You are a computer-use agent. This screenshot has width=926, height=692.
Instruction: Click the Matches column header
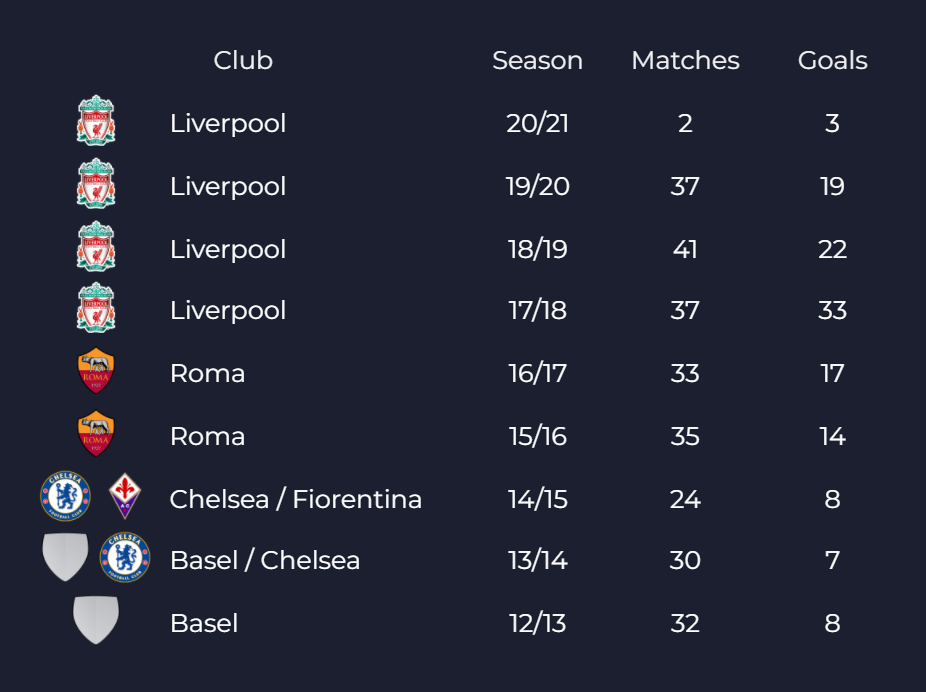point(685,60)
